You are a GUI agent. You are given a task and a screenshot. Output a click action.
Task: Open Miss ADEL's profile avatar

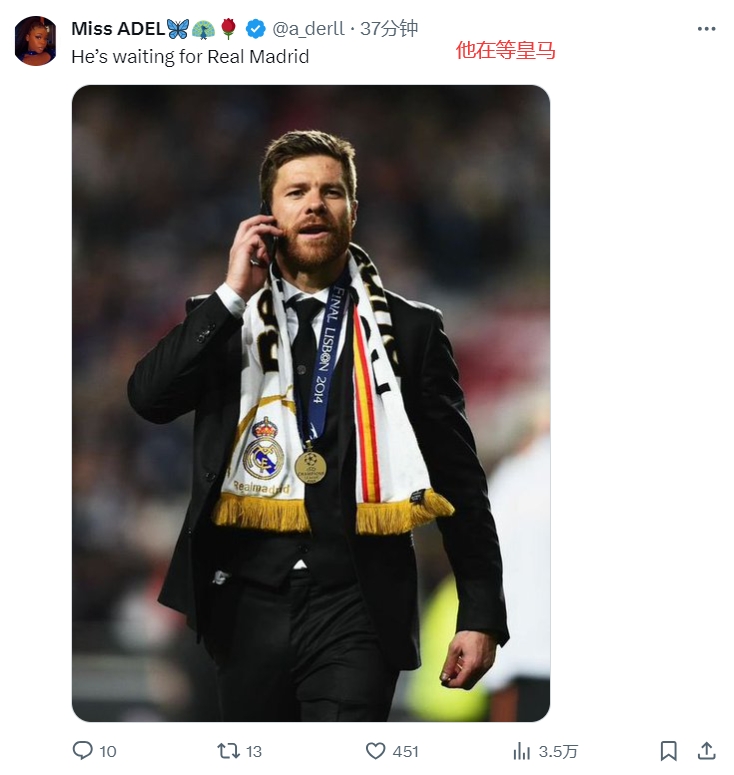(x=35, y=41)
